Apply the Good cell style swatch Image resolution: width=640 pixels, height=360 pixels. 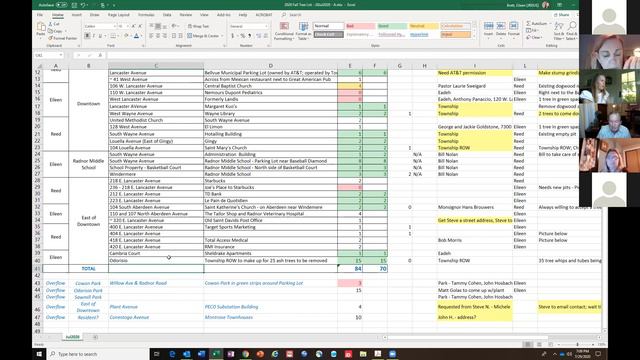pos(392,26)
